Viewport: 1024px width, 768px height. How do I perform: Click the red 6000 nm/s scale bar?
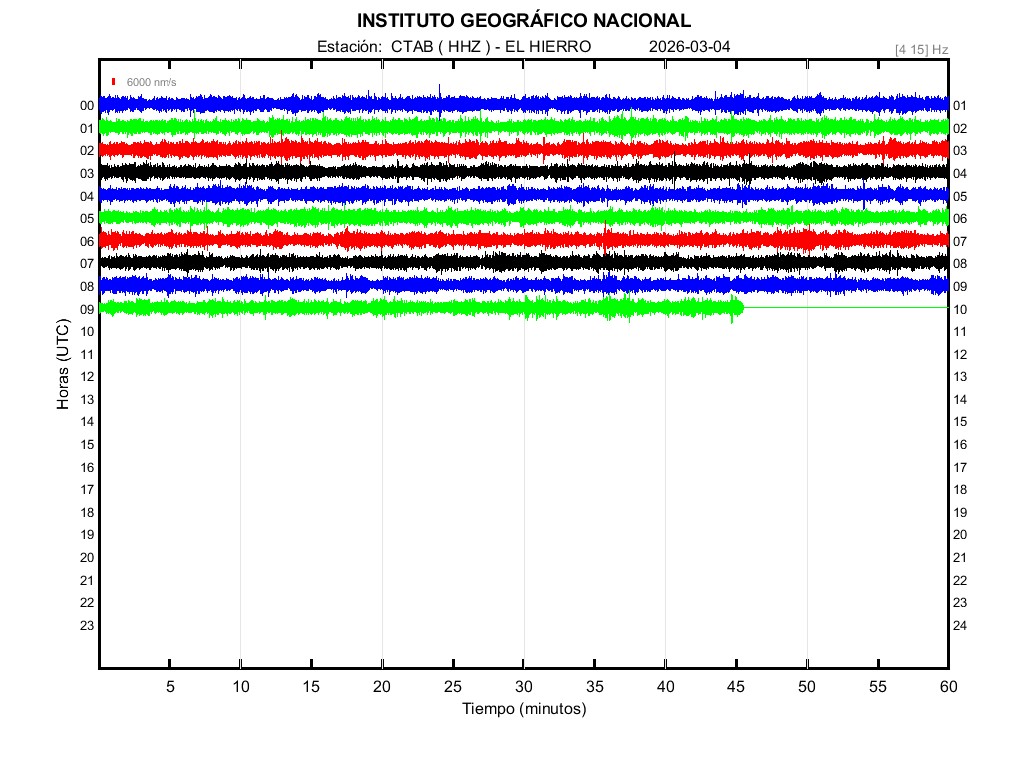point(114,82)
